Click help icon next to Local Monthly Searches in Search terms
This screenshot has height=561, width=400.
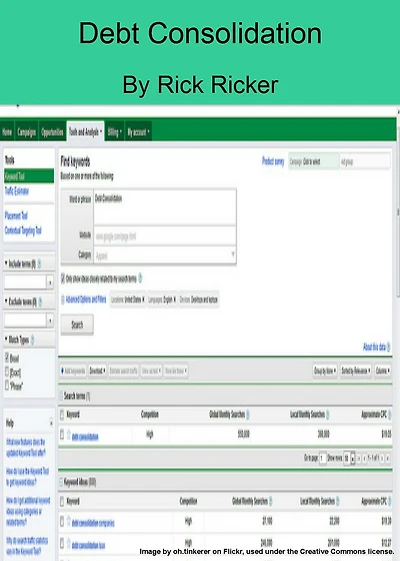click(328, 415)
